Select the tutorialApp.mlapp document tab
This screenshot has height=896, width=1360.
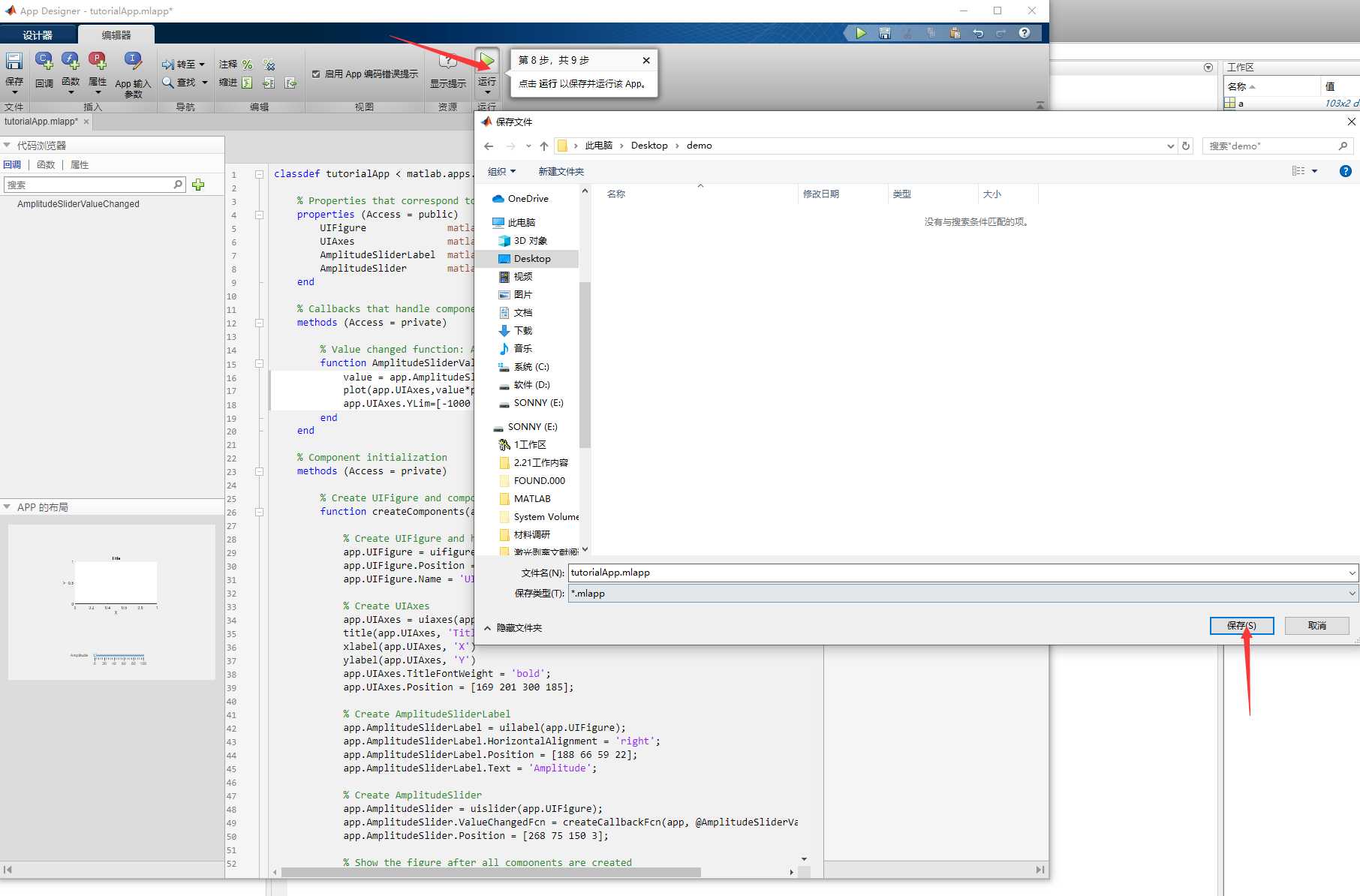pos(41,122)
